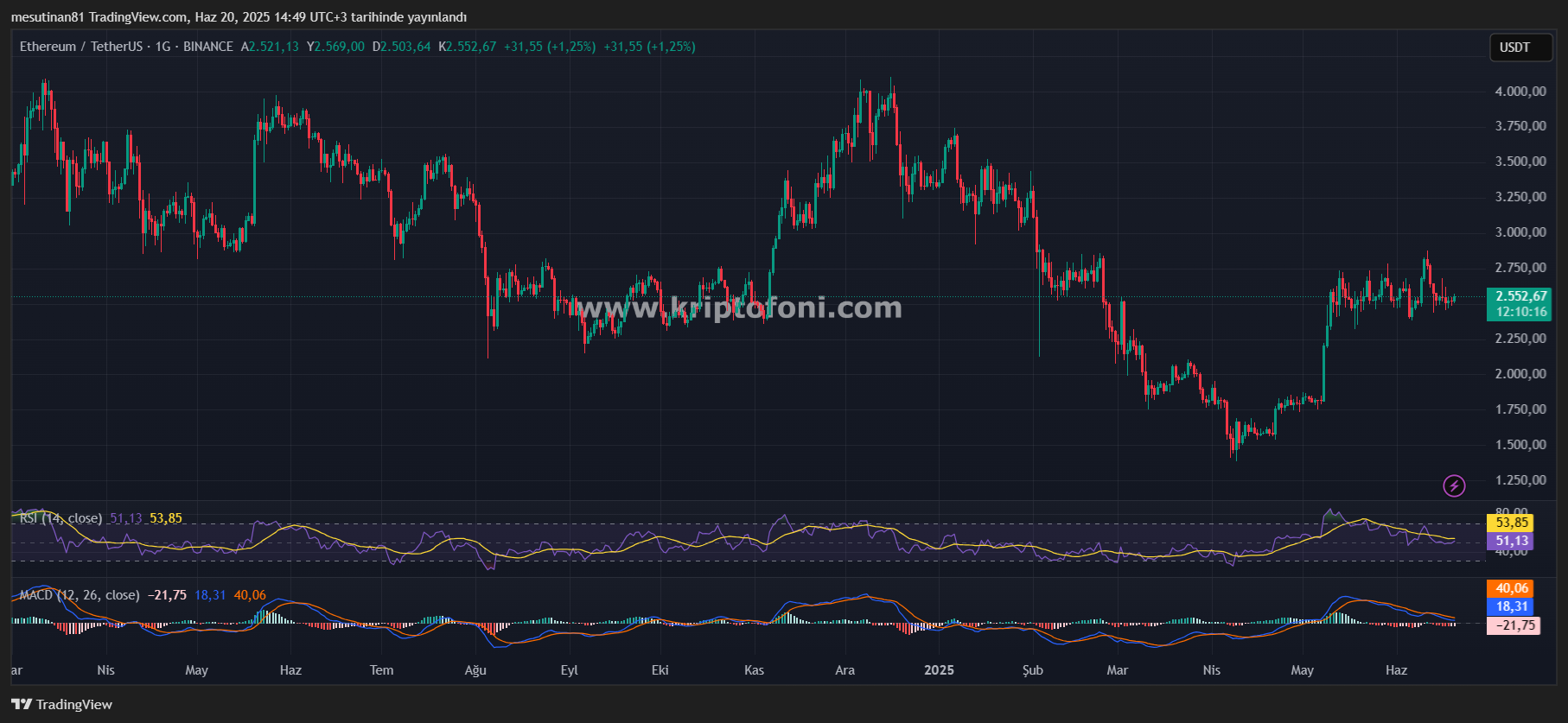Click the Ara label on time axis
1568x723 pixels.
[845, 670]
